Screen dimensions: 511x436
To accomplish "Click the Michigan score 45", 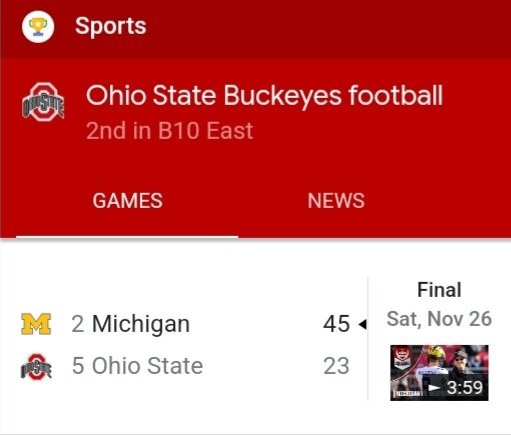I will 336,324.
